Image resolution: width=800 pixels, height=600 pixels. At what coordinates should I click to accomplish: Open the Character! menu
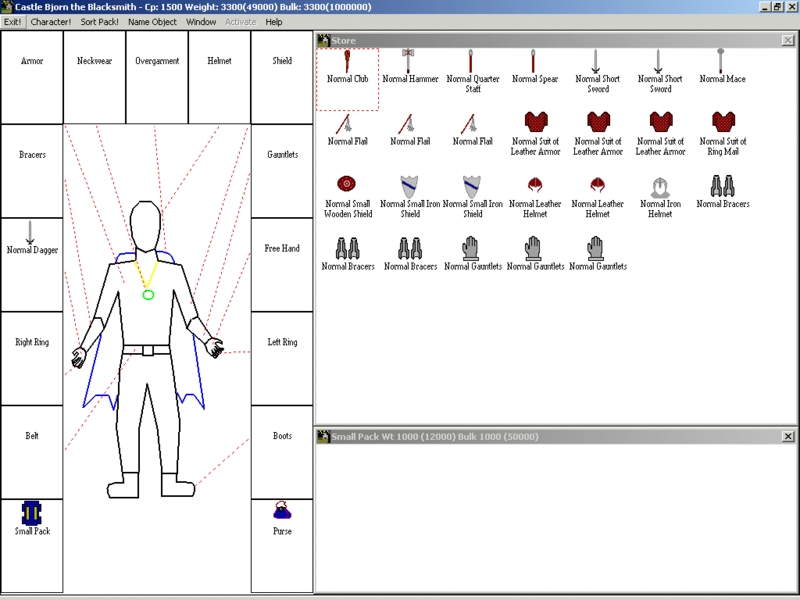50,21
